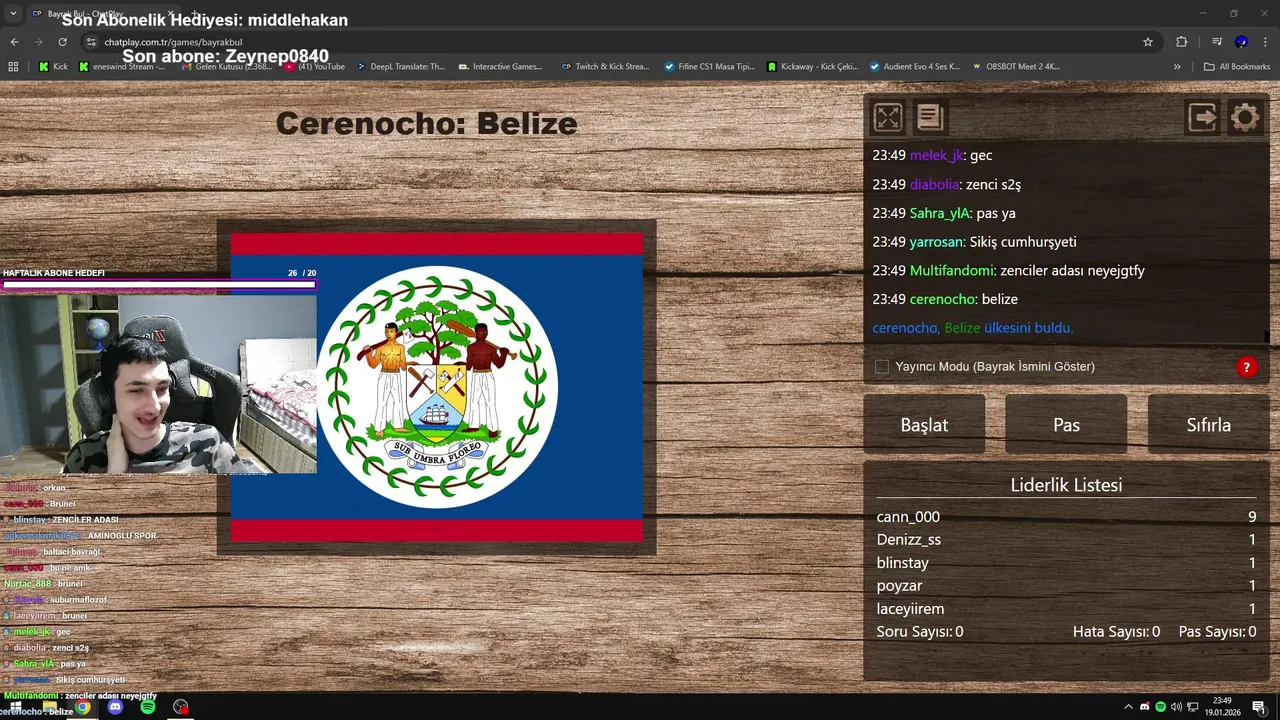Click the Chrome icon in the taskbar
This screenshot has width=1280, height=720.
[82, 707]
